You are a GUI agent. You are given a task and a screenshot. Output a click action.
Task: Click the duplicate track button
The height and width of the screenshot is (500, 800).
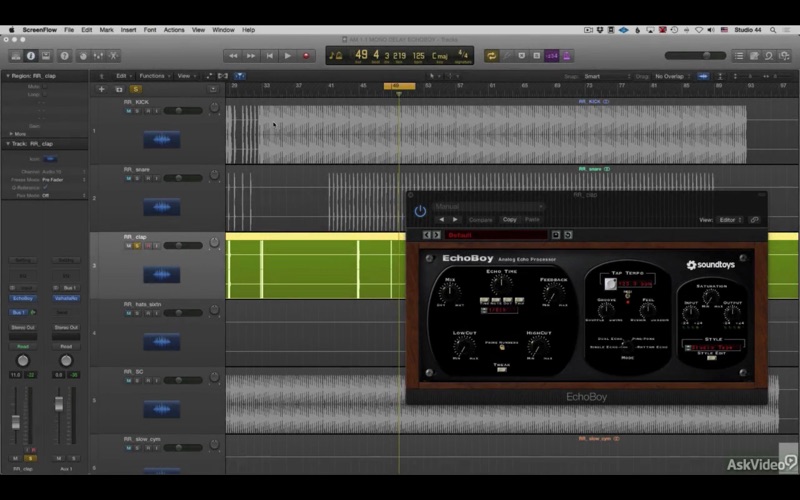(119, 89)
